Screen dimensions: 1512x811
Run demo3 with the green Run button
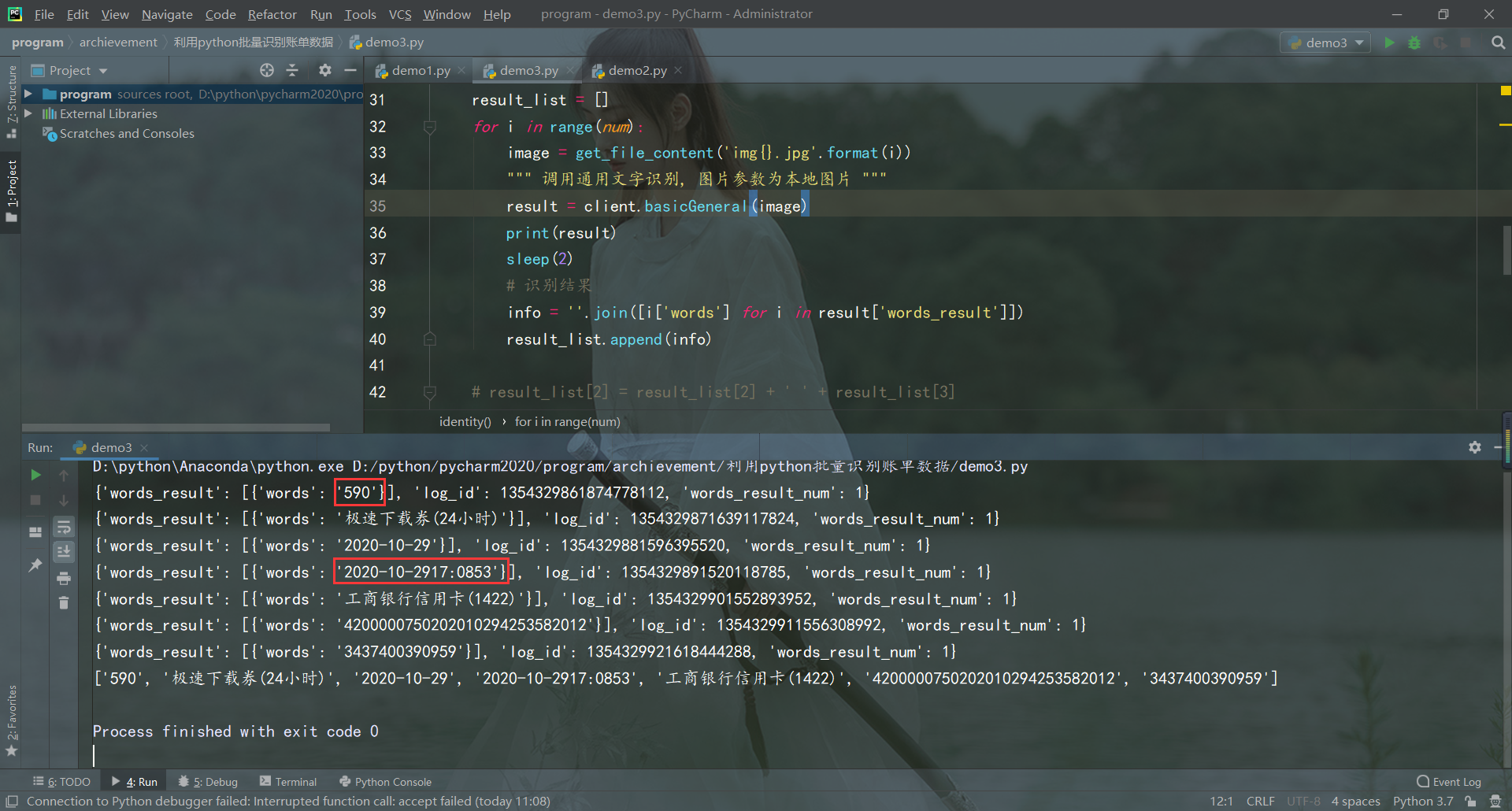point(1389,43)
